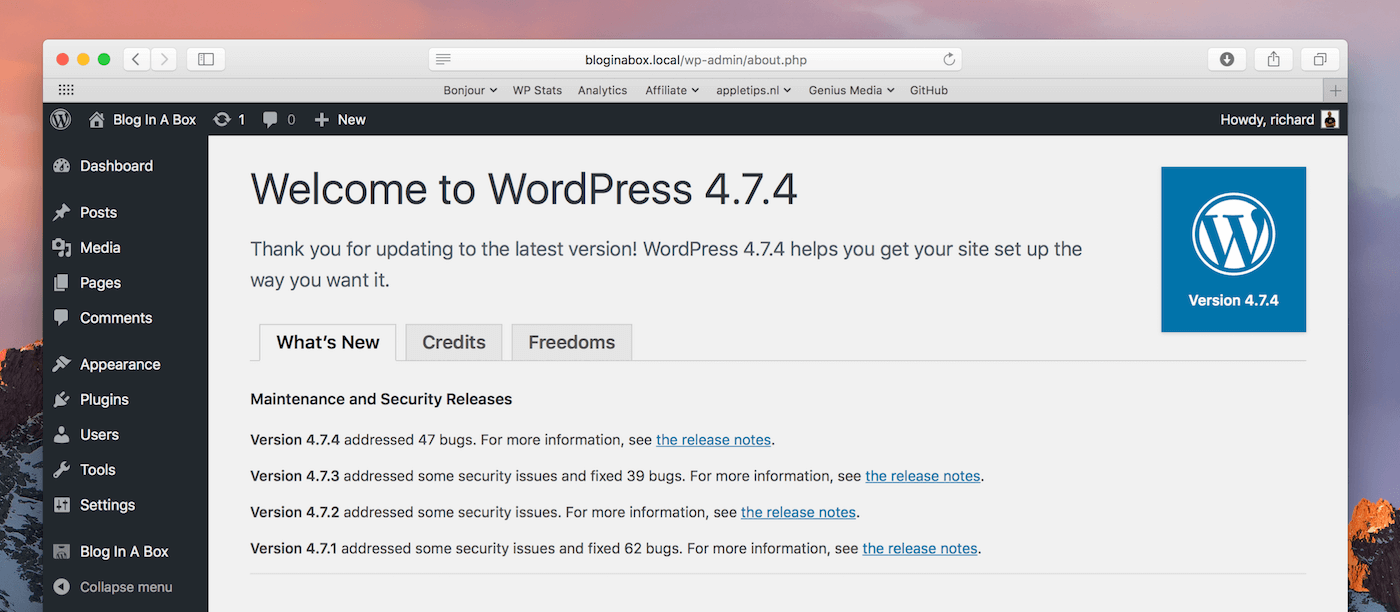
Task: Expand the Affiliate bookmarks dropdown
Action: [x=672, y=90]
